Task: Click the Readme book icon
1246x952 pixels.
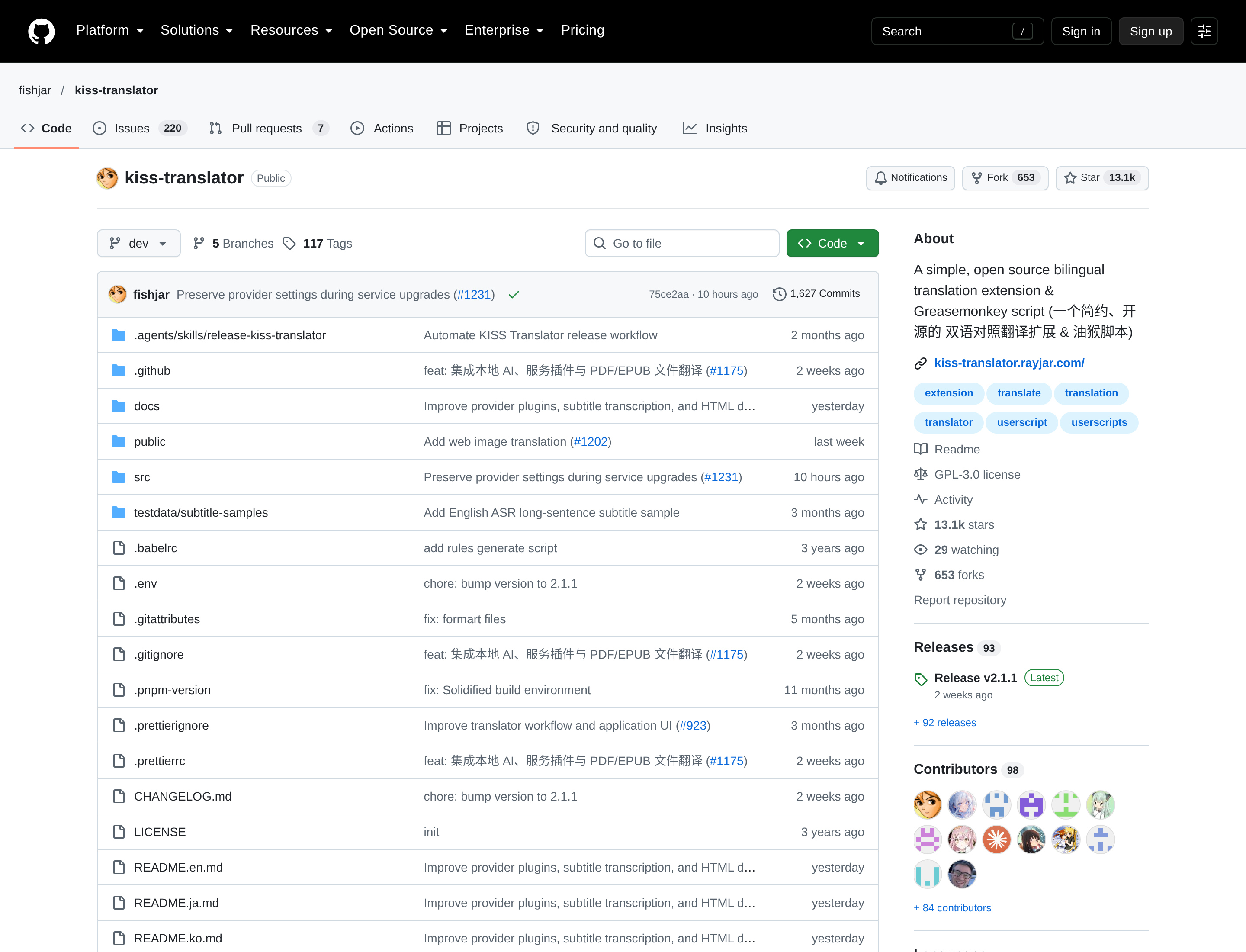Action: [x=921, y=449]
